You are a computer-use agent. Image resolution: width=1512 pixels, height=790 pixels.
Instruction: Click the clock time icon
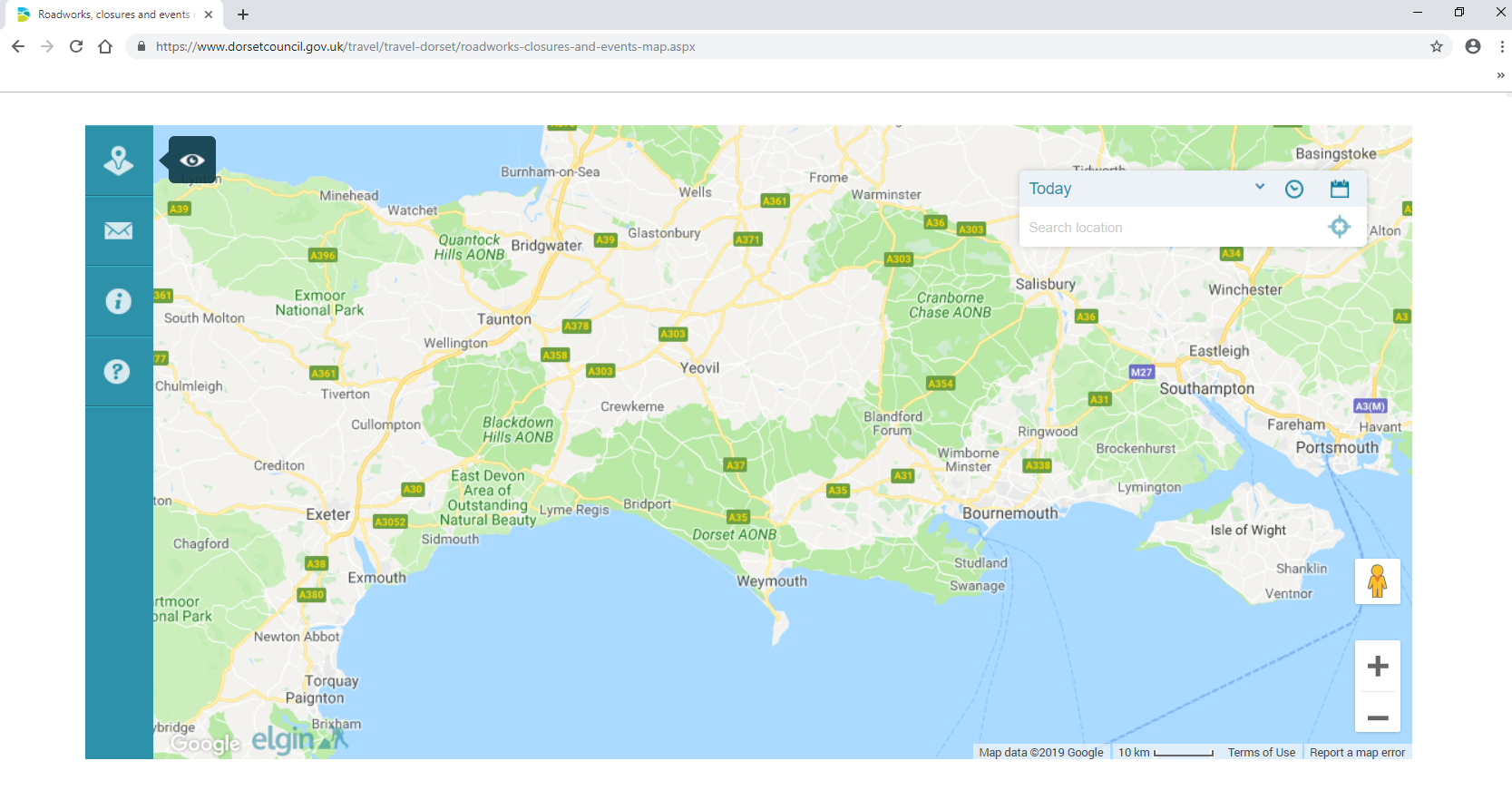1294,189
